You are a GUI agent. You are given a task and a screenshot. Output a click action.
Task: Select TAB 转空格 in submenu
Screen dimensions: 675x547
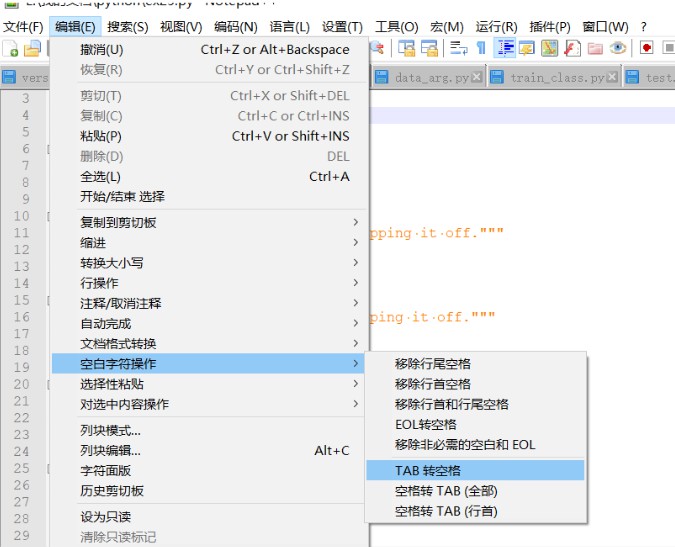tap(475, 470)
